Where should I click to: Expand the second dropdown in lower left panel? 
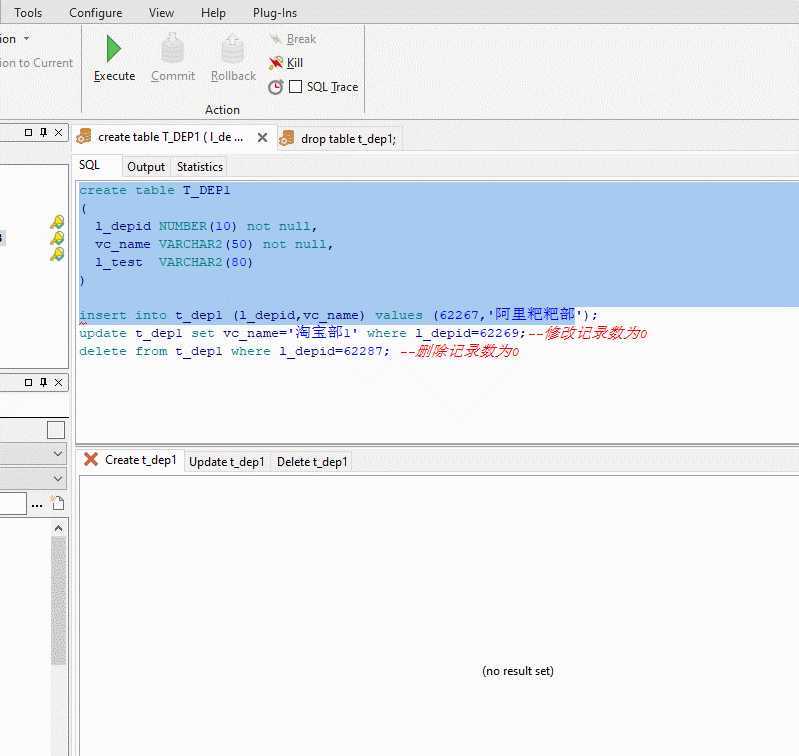pyautogui.click(x=58, y=478)
